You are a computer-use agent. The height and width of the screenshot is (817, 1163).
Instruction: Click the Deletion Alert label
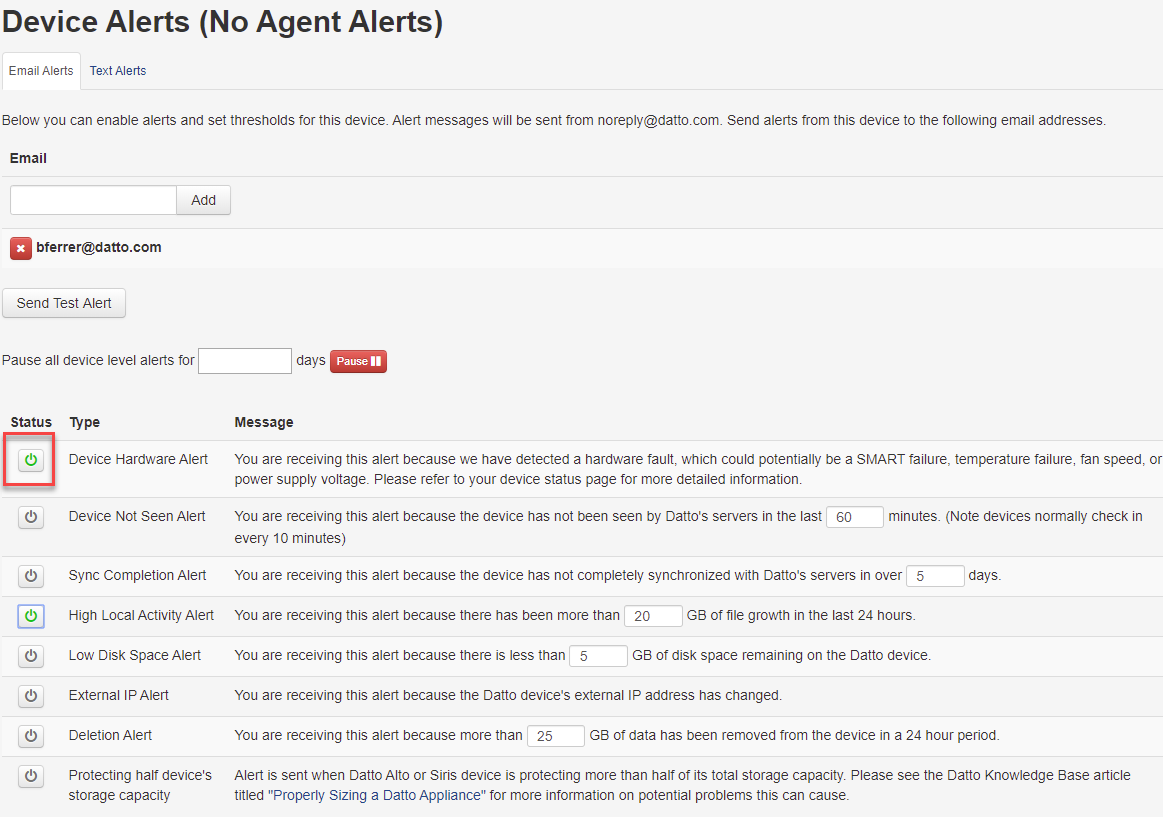pos(111,735)
